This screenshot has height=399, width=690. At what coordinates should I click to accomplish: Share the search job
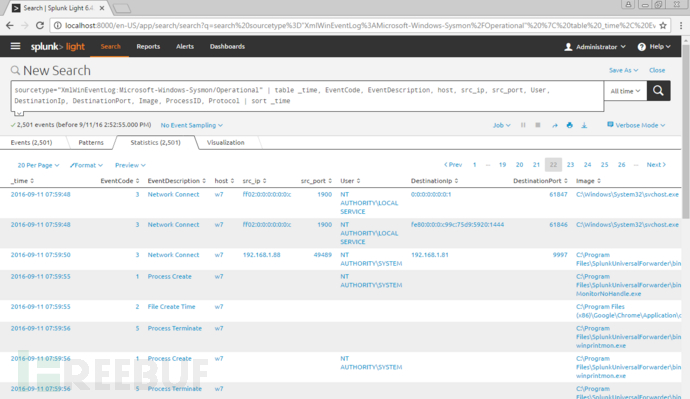point(554,125)
